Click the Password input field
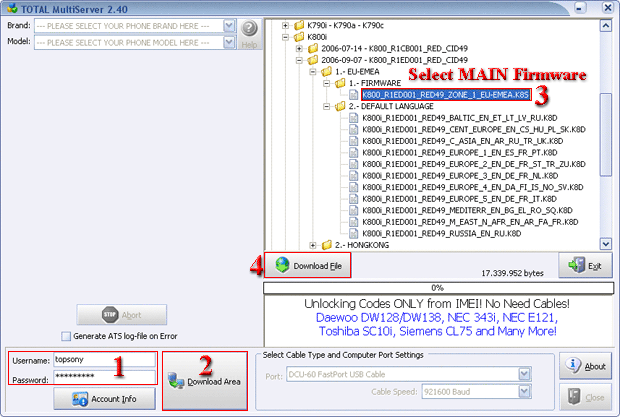Viewport: 620px width, 417px height. click(x=104, y=377)
